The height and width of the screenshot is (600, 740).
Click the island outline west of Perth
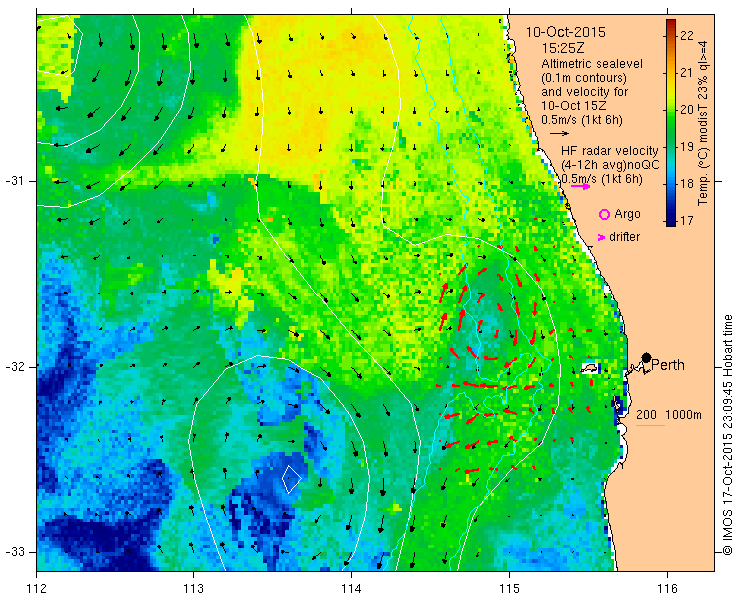pyautogui.click(x=589, y=368)
